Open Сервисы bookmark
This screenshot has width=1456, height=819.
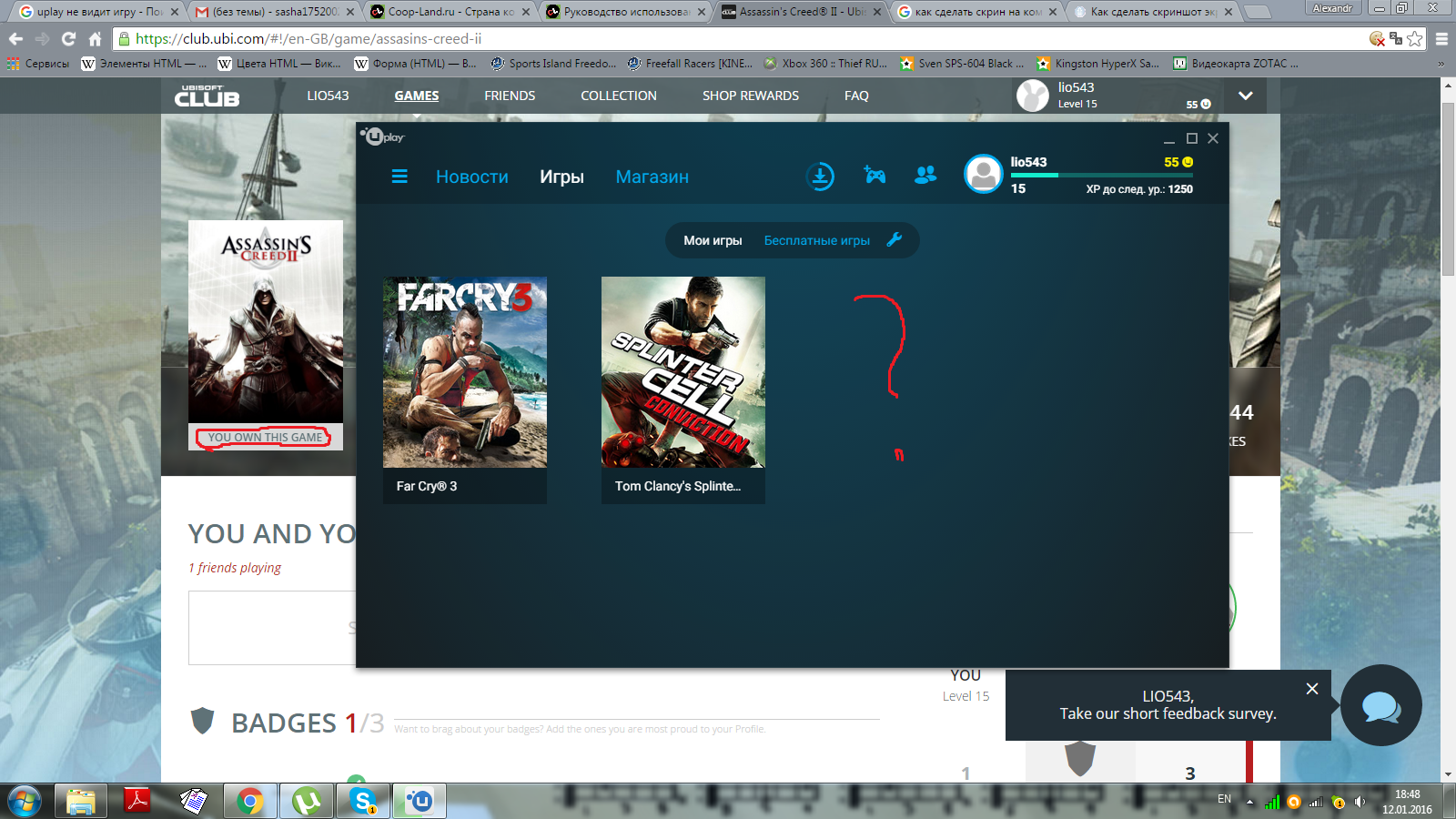pos(38,64)
